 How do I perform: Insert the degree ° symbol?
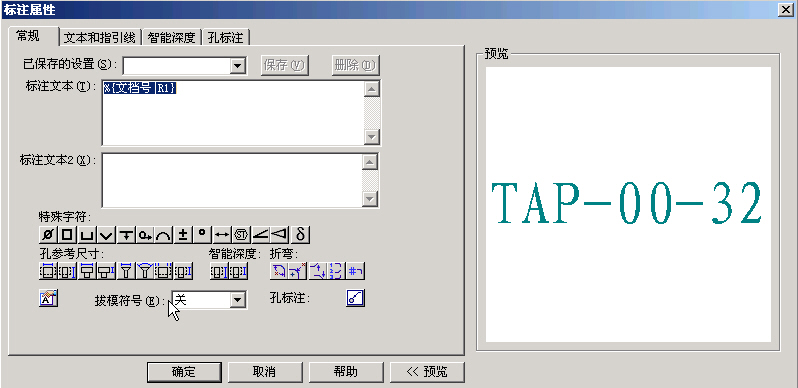[203, 235]
